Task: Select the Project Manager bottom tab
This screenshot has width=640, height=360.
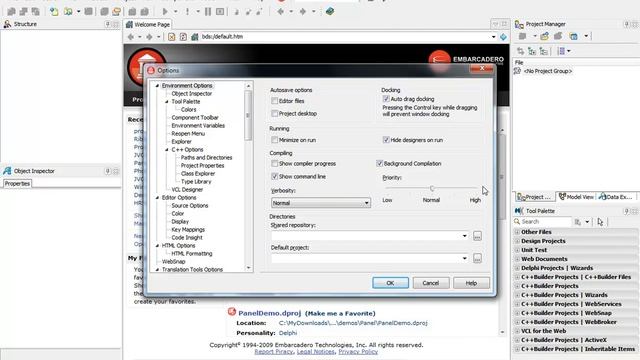Action: point(534,197)
